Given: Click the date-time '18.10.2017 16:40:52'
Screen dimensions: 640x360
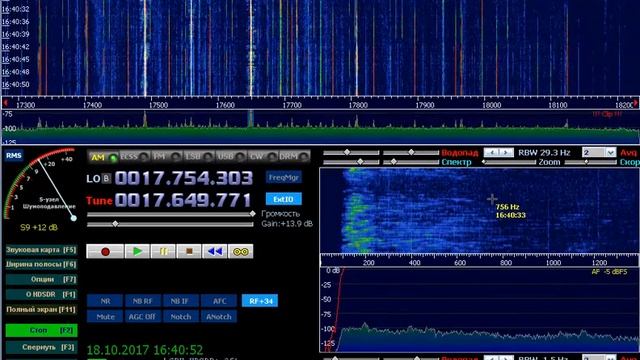Looking at the screenshot, I should pos(144,350).
